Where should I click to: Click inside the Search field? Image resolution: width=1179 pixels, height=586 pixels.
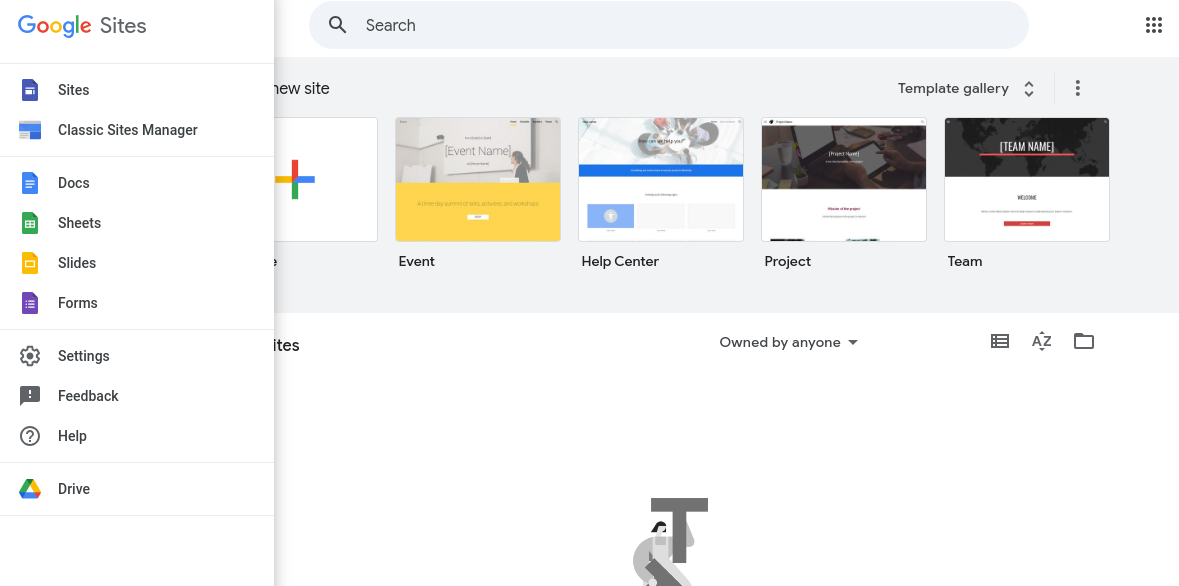pos(668,25)
